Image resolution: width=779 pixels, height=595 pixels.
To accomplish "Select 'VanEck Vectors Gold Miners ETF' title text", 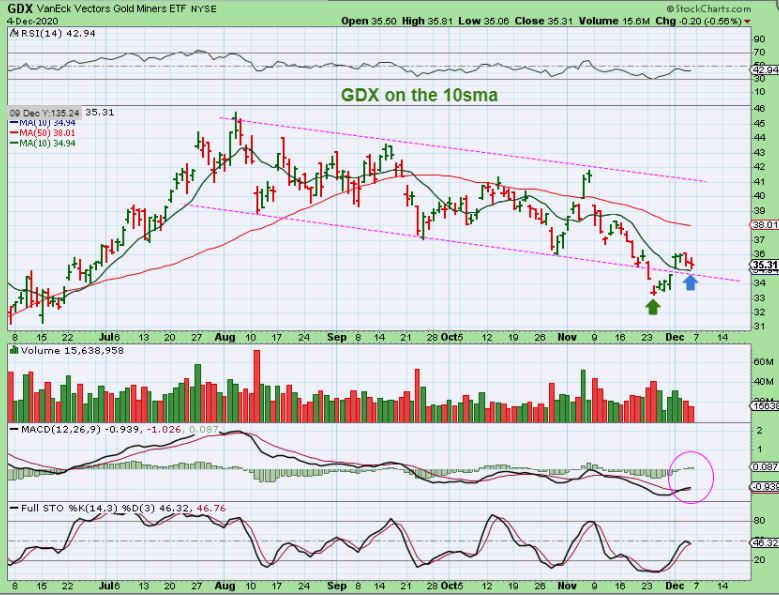I will pos(111,9).
